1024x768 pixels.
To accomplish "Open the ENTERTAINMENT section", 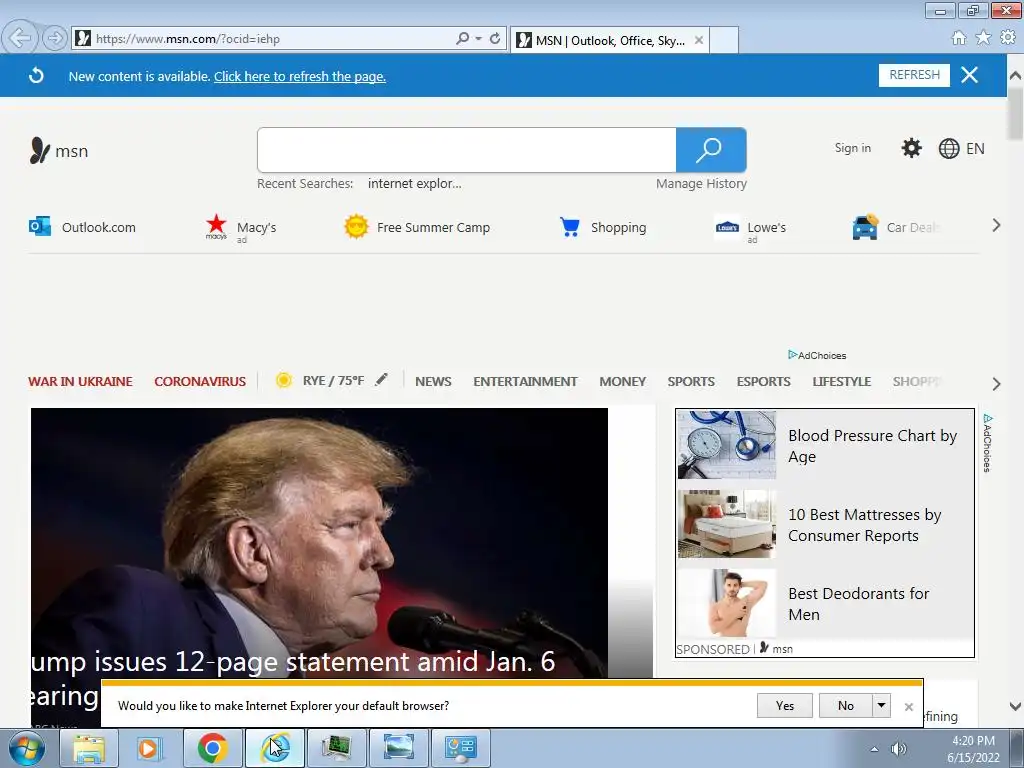I will click(525, 381).
